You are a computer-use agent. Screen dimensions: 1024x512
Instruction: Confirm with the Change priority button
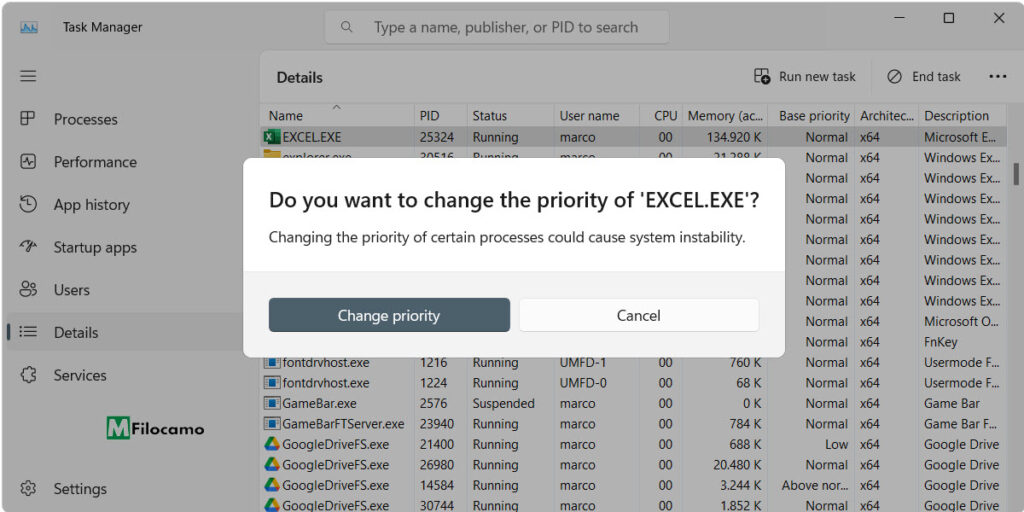(x=389, y=315)
